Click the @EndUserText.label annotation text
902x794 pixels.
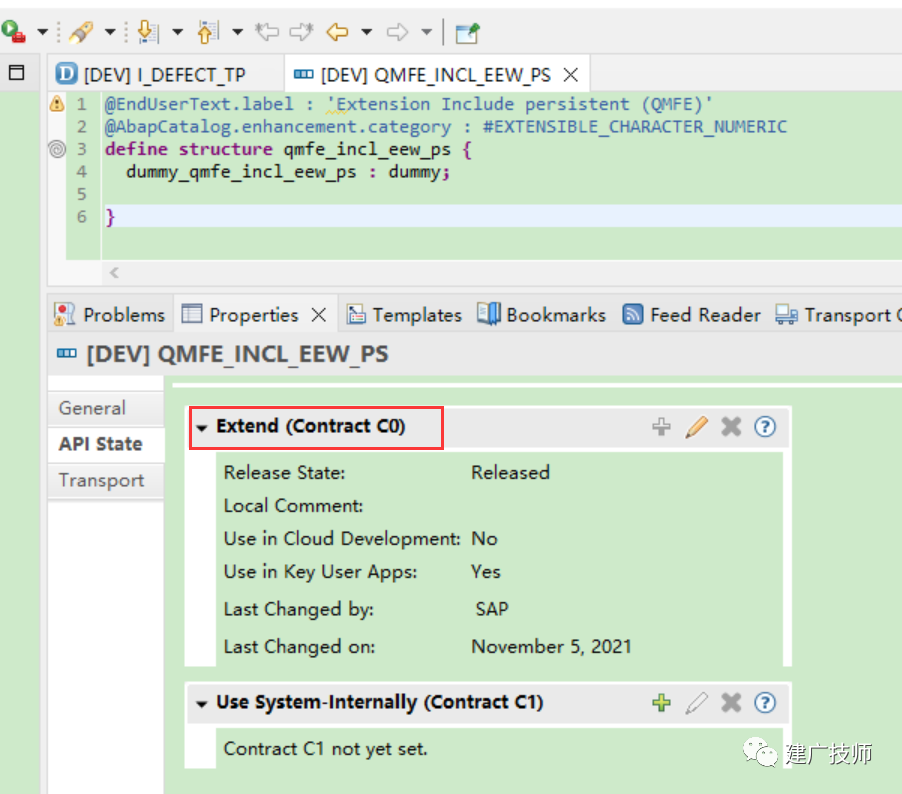coord(199,104)
